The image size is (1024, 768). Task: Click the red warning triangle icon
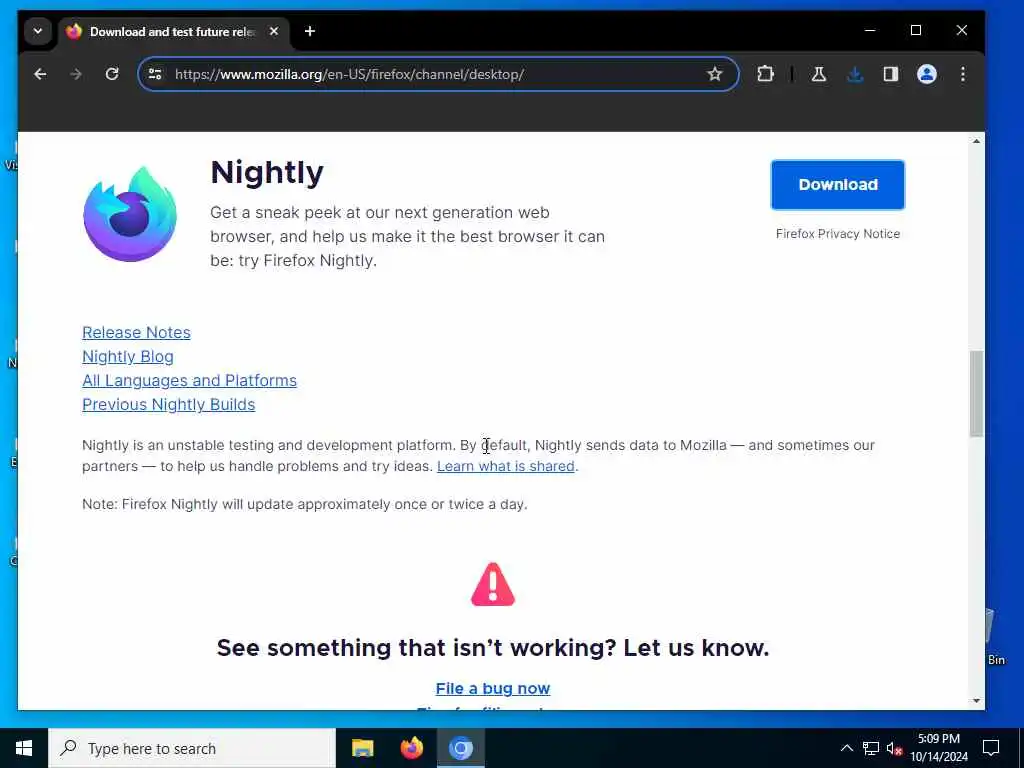point(492,584)
